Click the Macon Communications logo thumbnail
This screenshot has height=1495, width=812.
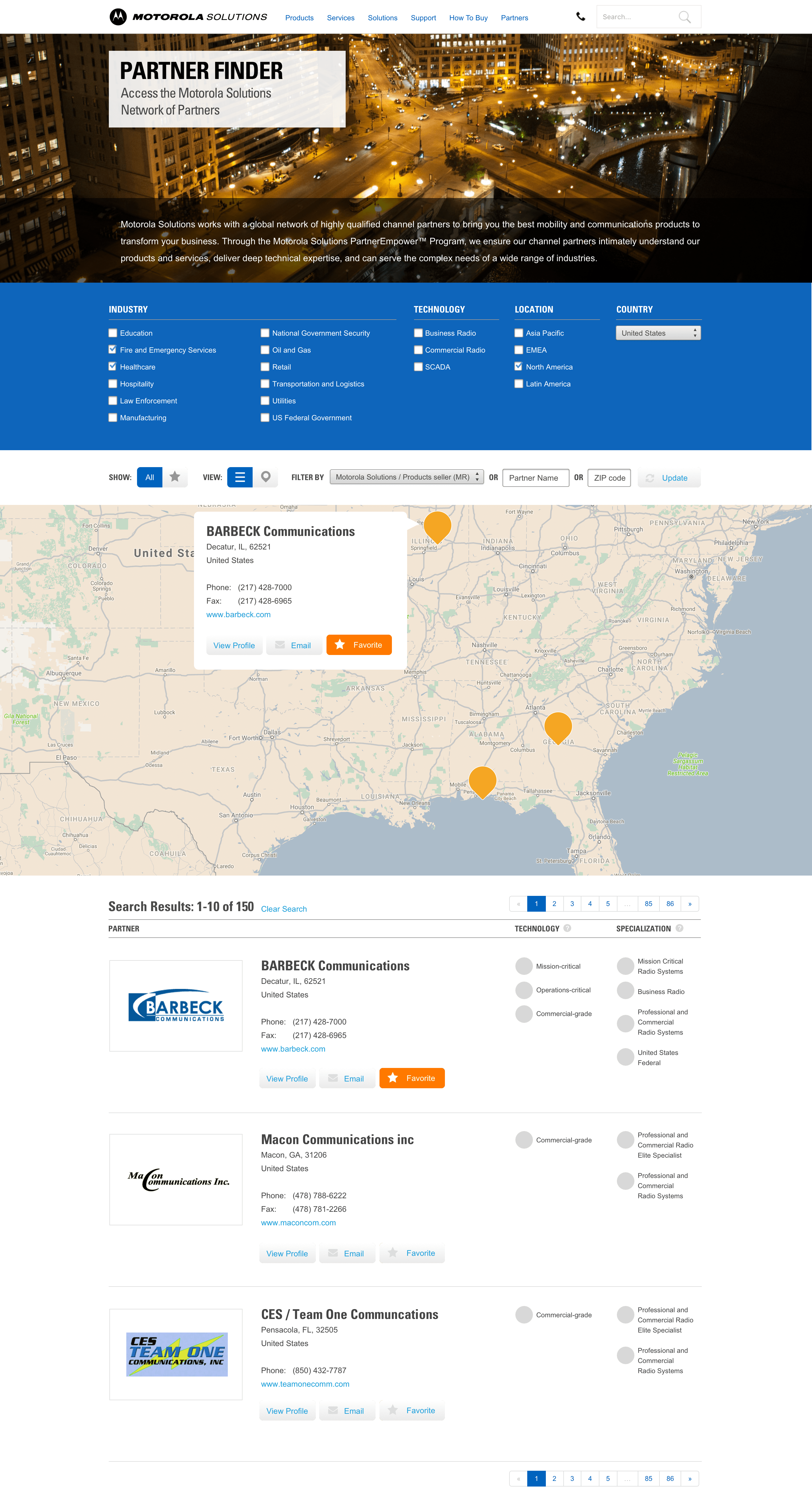click(176, 1179)
